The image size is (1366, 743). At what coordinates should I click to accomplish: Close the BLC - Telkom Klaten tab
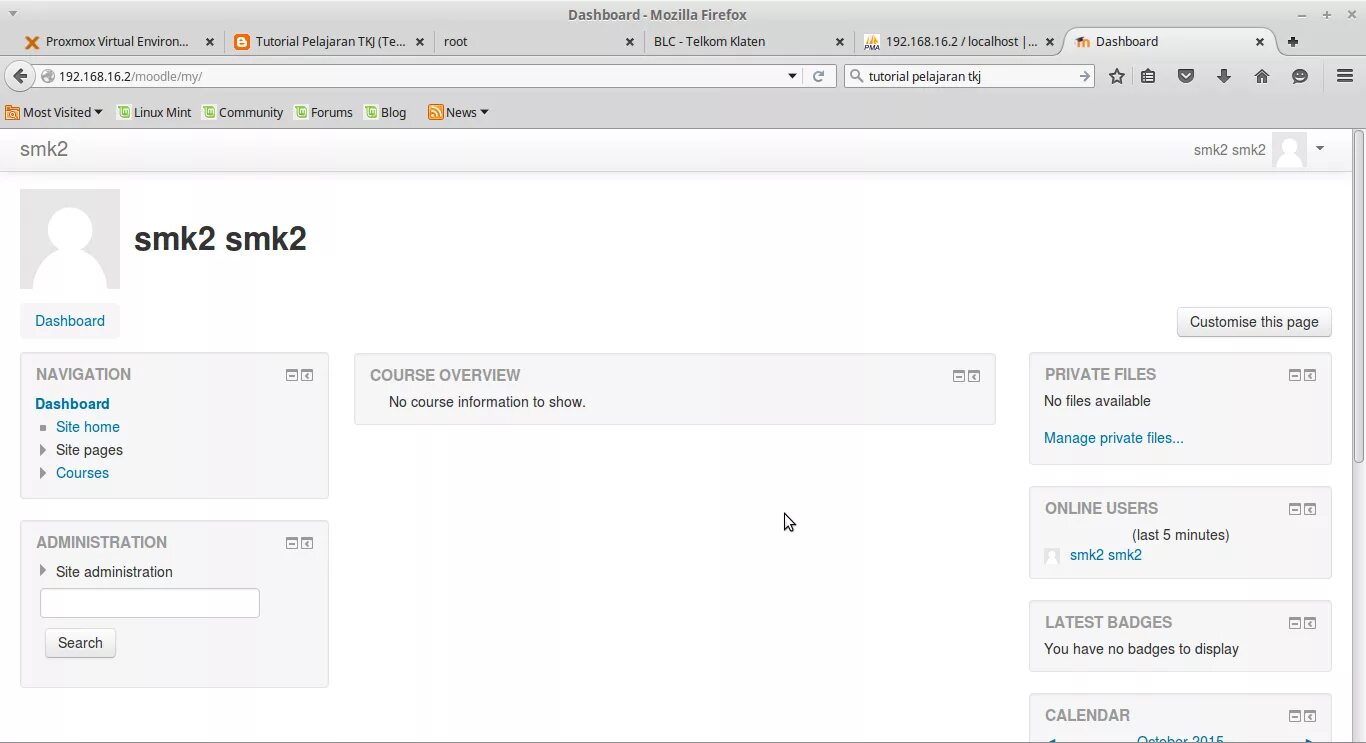click(x=840, y=42)
